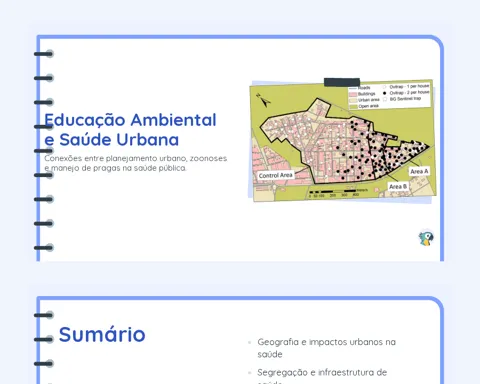The height and width of the screenshot is (384, 480).
Task: Click the map image thumbnail
Action: [x=342, y=141]
